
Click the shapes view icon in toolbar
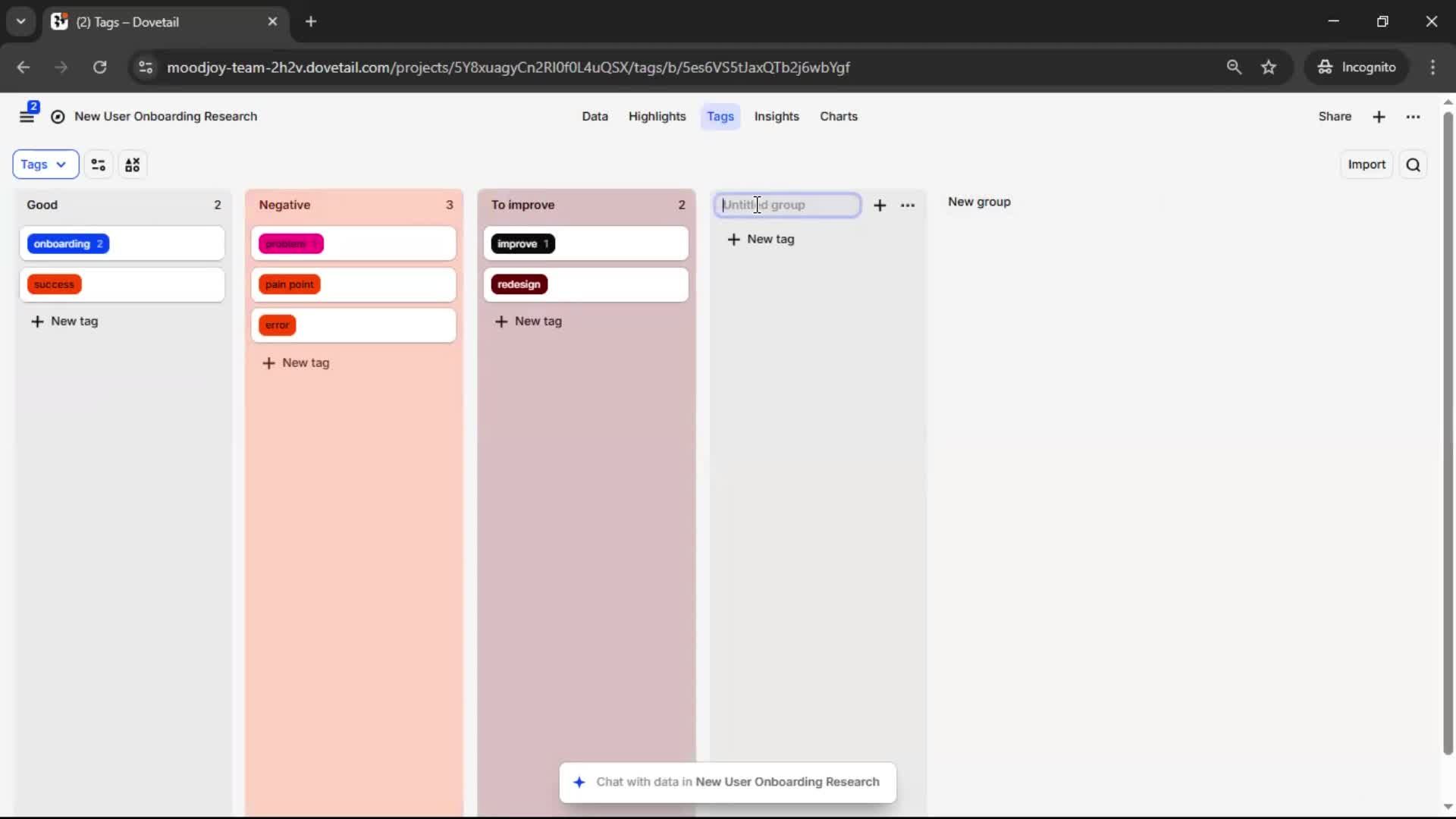[133, 165]
